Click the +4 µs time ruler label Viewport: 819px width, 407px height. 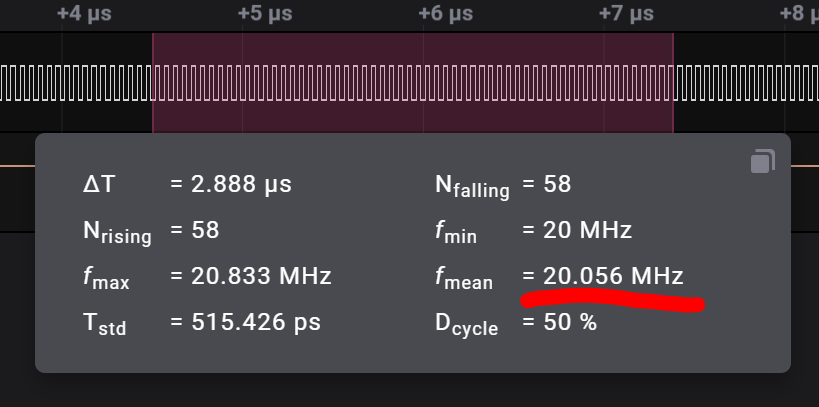tap(84, 14)
